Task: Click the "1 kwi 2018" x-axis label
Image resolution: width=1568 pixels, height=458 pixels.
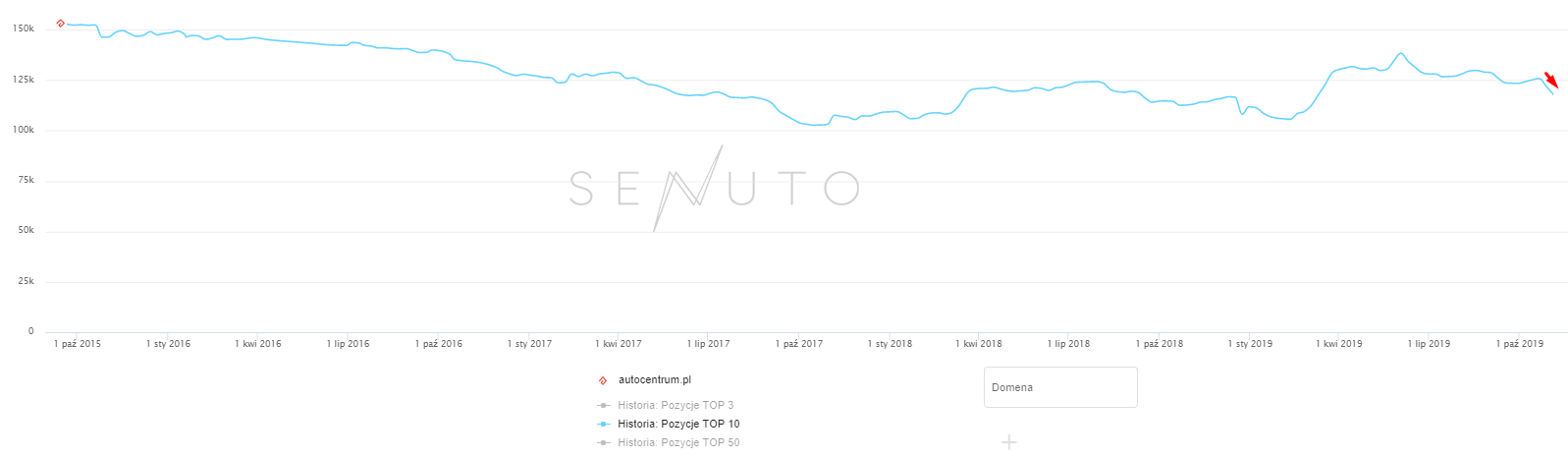Action: (979, 344)
